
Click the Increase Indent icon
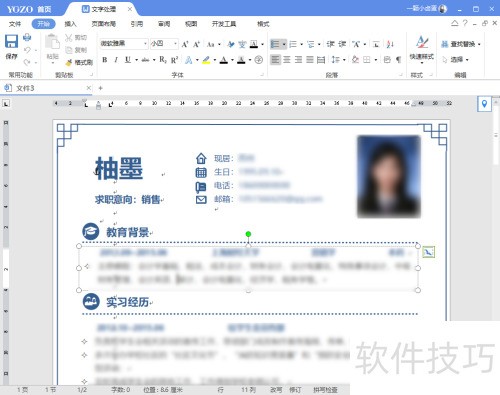(x=342, y=44)
